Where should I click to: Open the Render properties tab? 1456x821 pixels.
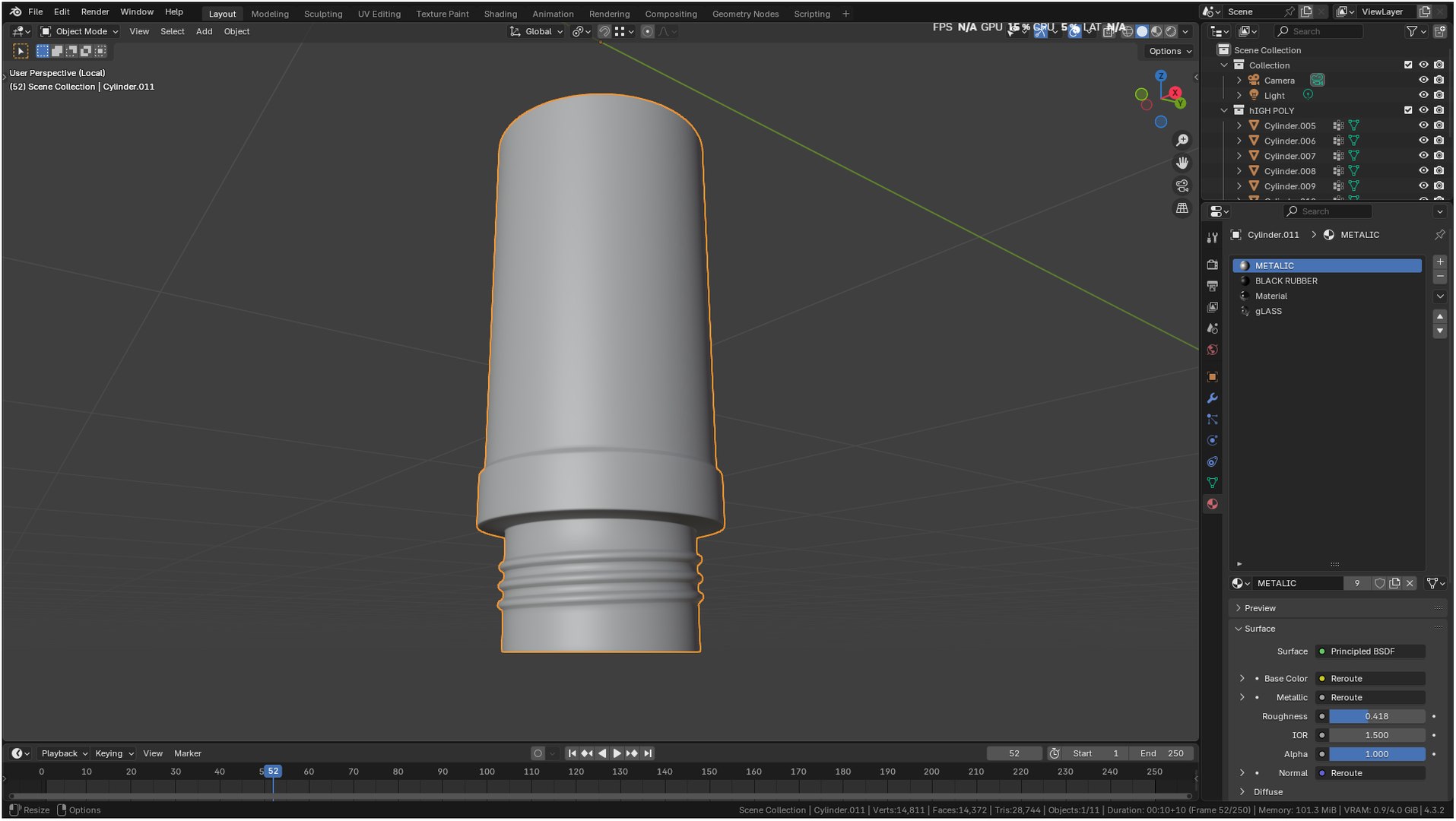[x=1212, y=265]
